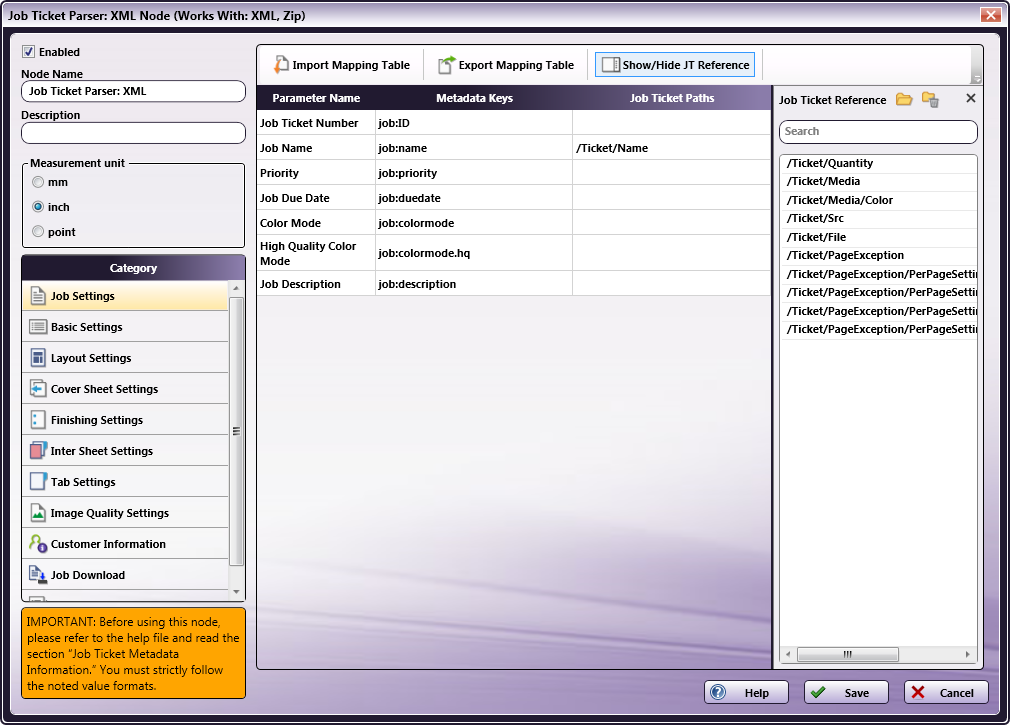Open the Basic Settings category
The width and height of the screenshot is (1010, 725).
point(126,326)
